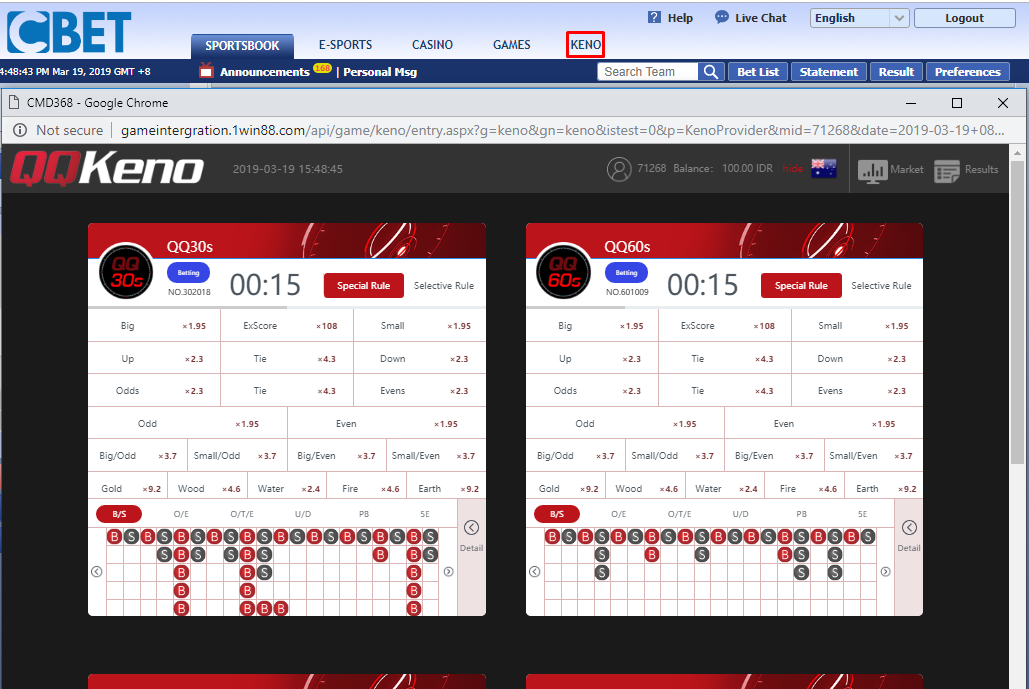This screenshot has height=689, width=1029.
Task: Open the CASINO menu
Action: pyautogui.click(x=432, y=45)
